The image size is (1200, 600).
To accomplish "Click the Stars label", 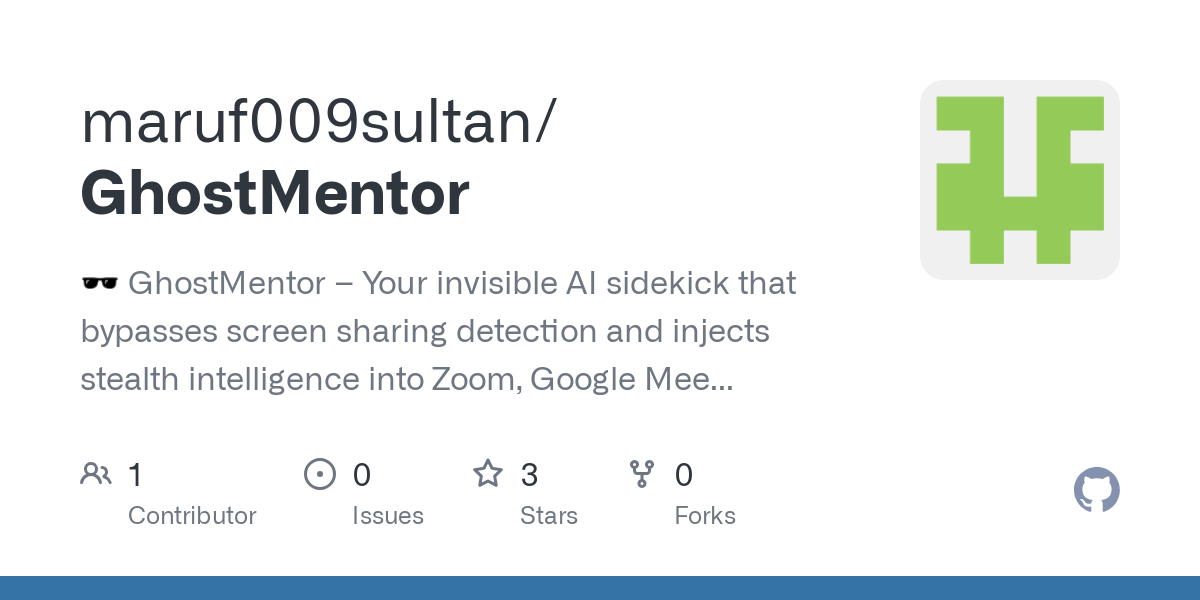I will pyautogui.click(x=549, y=516).
